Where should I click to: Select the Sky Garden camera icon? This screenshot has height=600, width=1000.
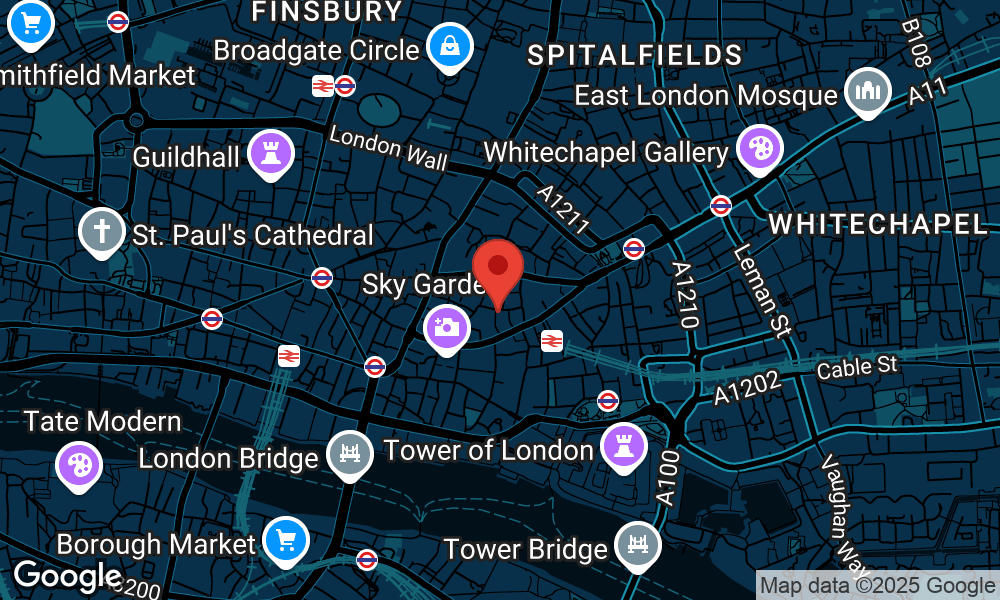[x=446, y=330]
